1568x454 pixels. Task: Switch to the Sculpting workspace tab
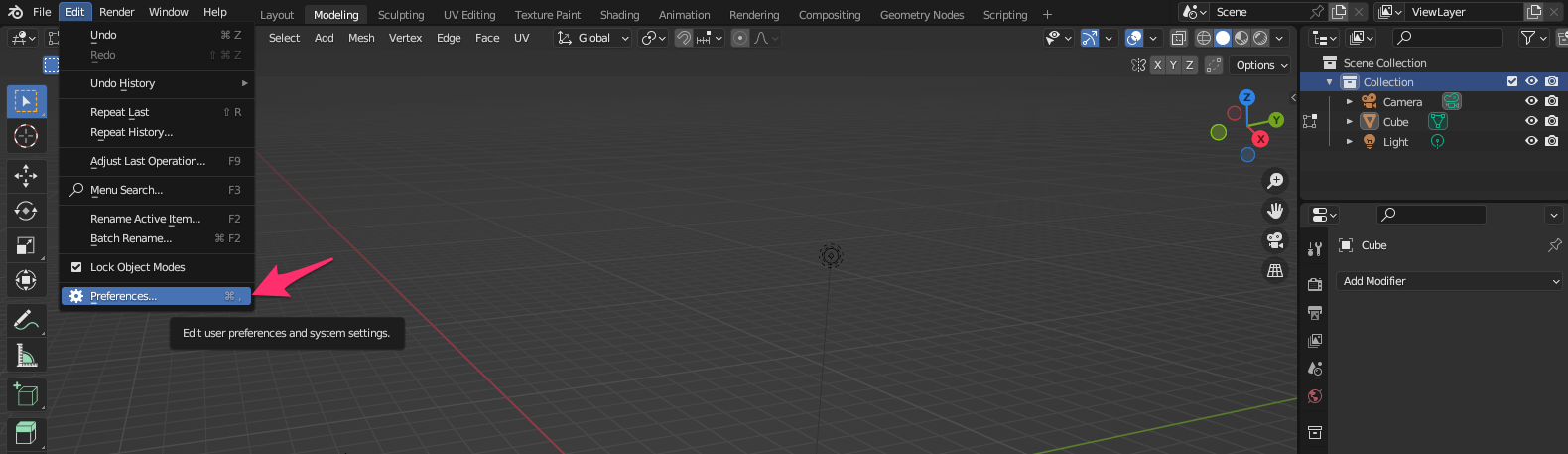pyautogui.click(x=401, y=15)
